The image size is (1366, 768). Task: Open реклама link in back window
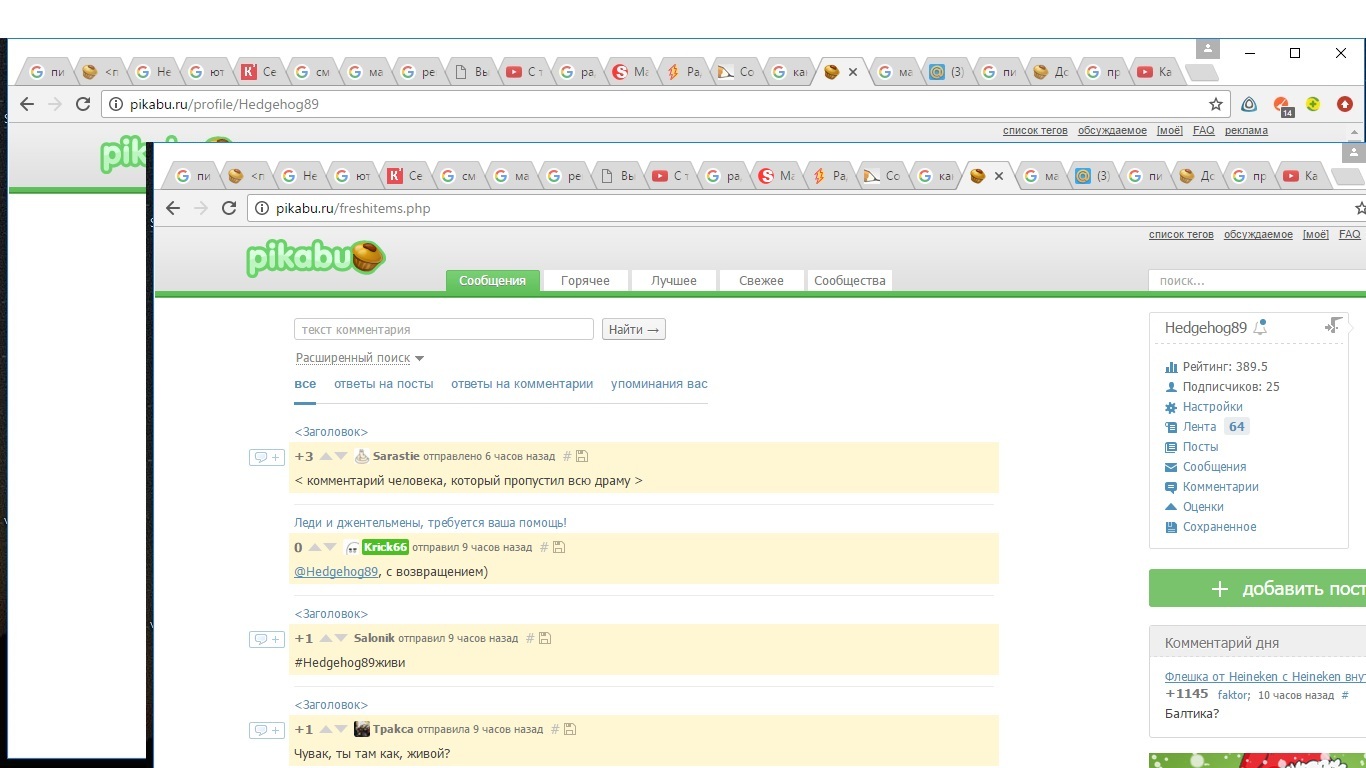(x=1246, y=131)
